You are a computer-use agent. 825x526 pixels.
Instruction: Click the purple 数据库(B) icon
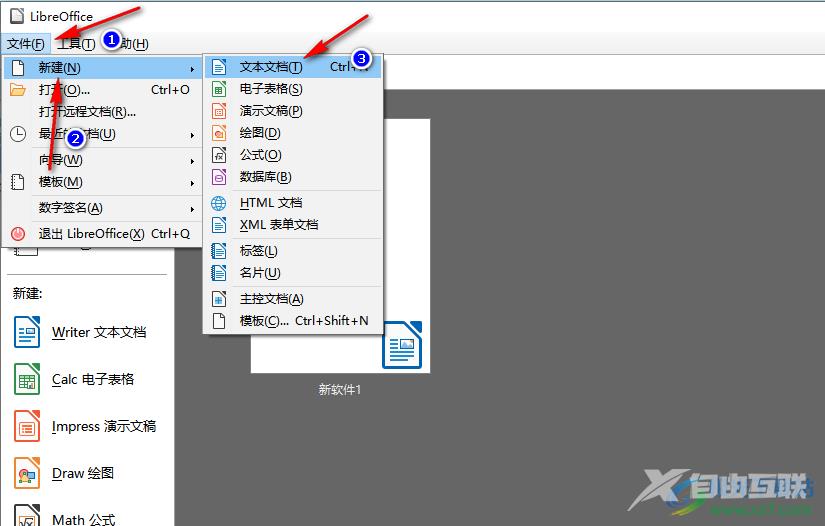[219, 177]
